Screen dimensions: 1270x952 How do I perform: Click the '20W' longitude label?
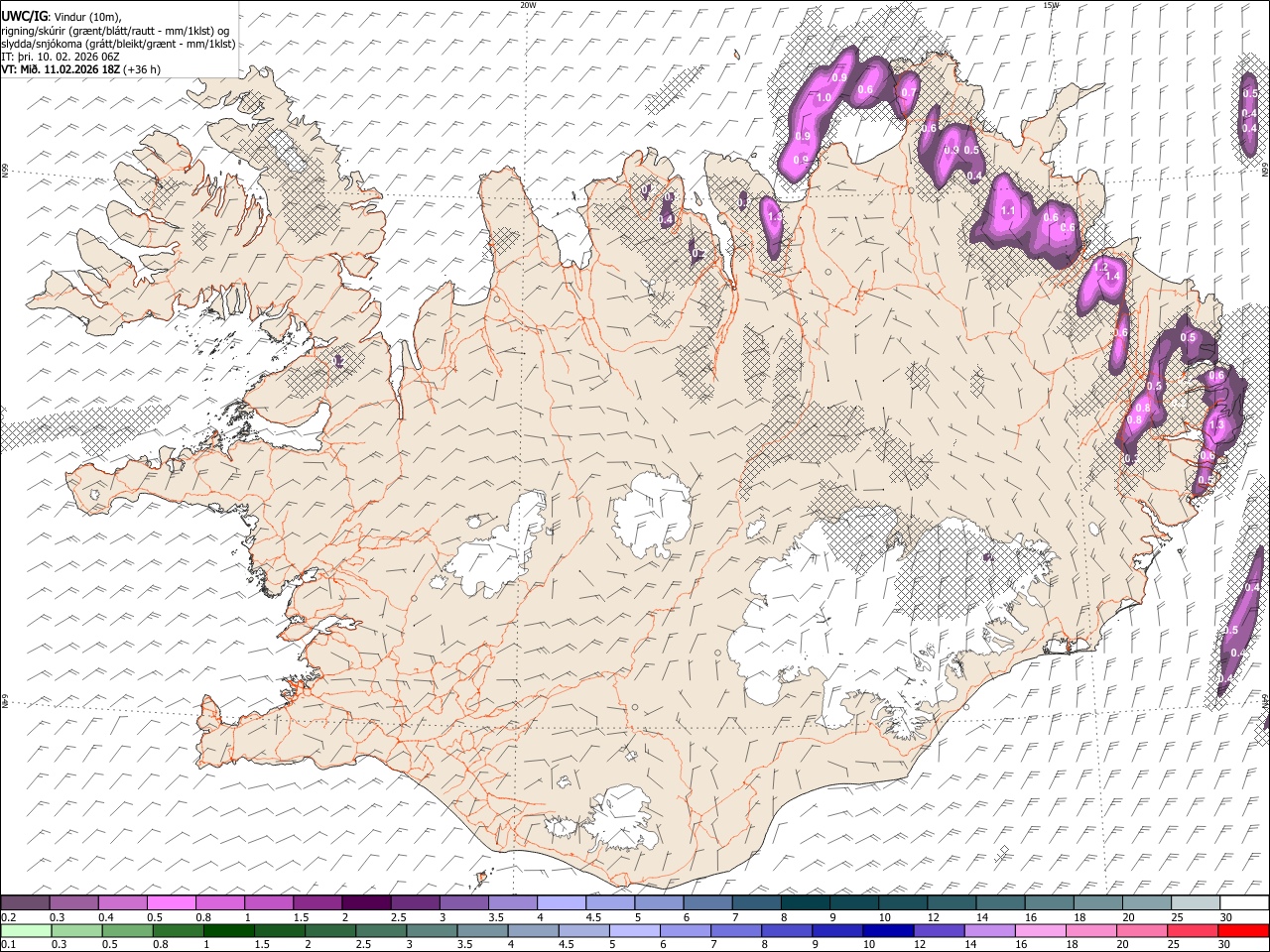528,5
